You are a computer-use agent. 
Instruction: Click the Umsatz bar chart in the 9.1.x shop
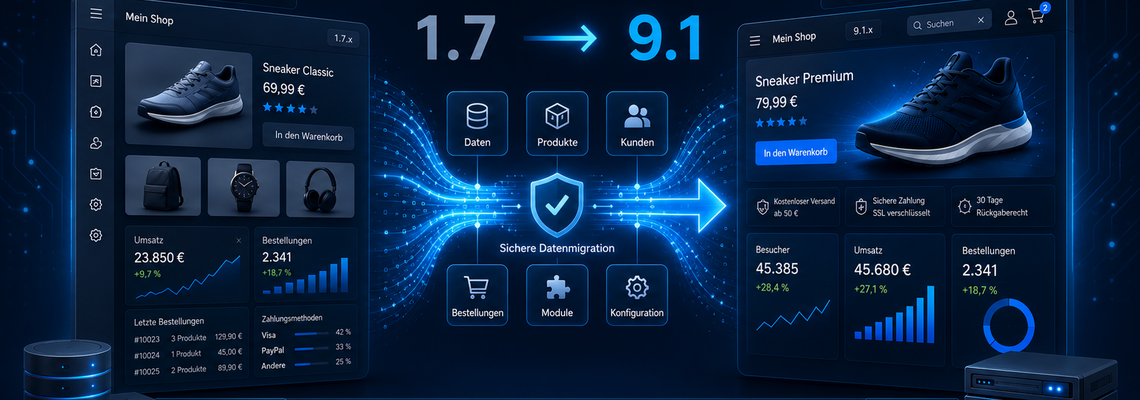point(895,313)
